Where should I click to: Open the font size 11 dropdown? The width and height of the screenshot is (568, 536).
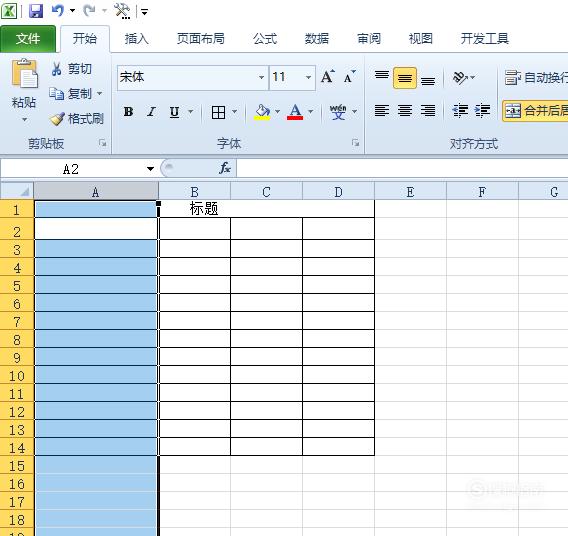point(308,78)
